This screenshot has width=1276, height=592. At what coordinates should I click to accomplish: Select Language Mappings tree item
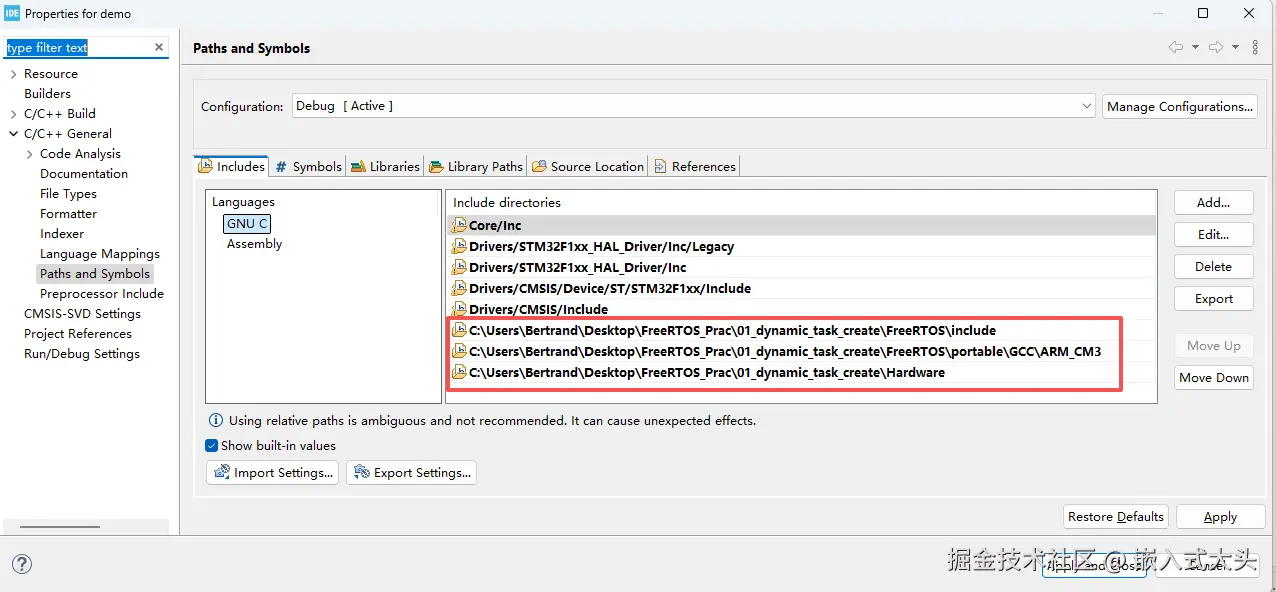(100, 254)
